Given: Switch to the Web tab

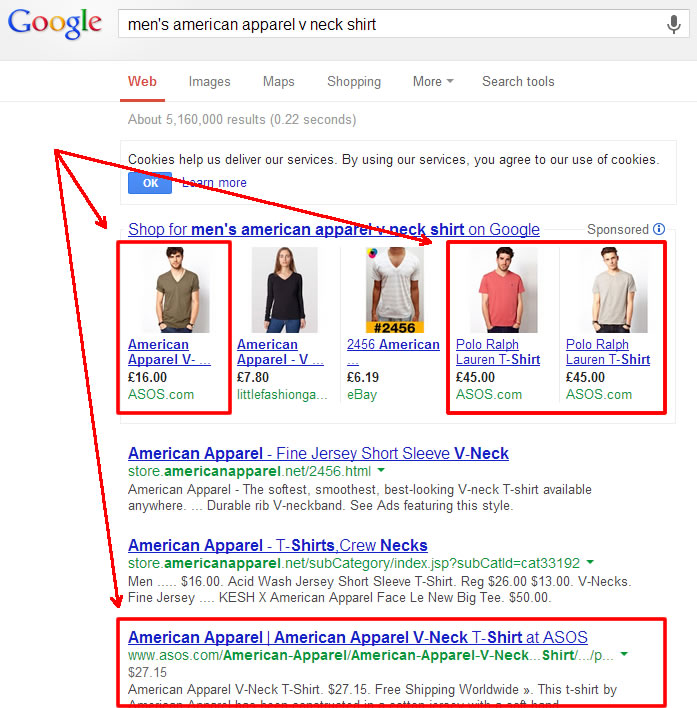Looking at the screenshot, I should pos(142,82).
